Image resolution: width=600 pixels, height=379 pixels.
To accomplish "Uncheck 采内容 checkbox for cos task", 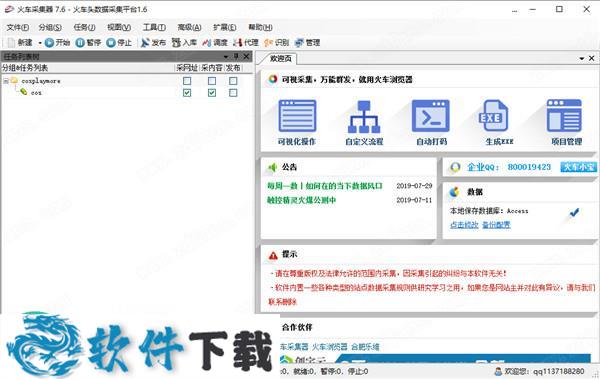I will [212, 93].
